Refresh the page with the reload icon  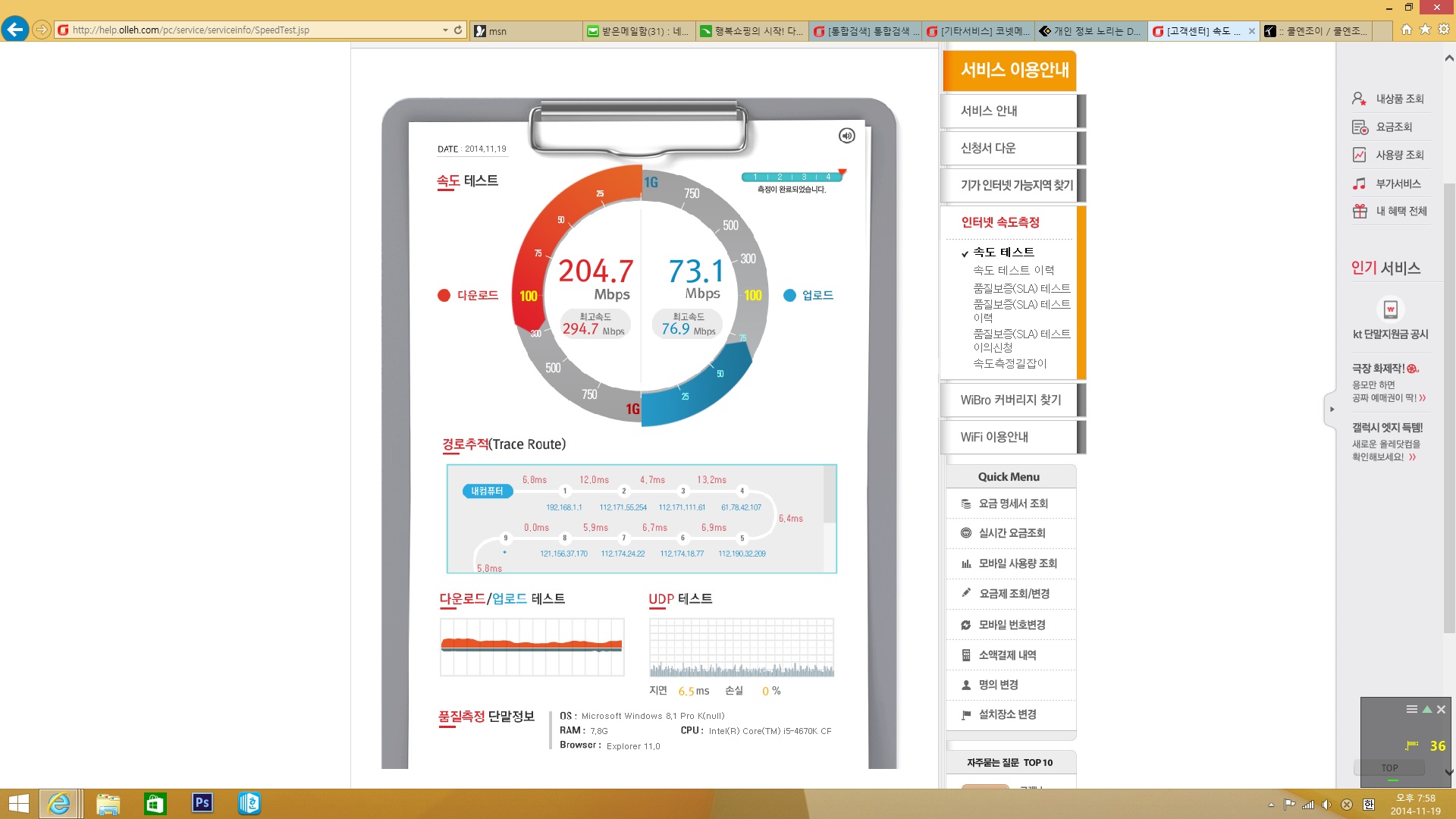pyautogui.click(x=458, y=30)
